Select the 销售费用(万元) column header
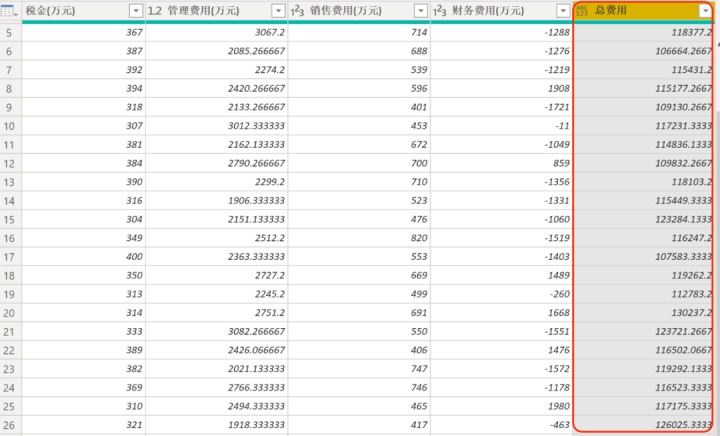This screenshot has height=436, width=720. [359, 11]
